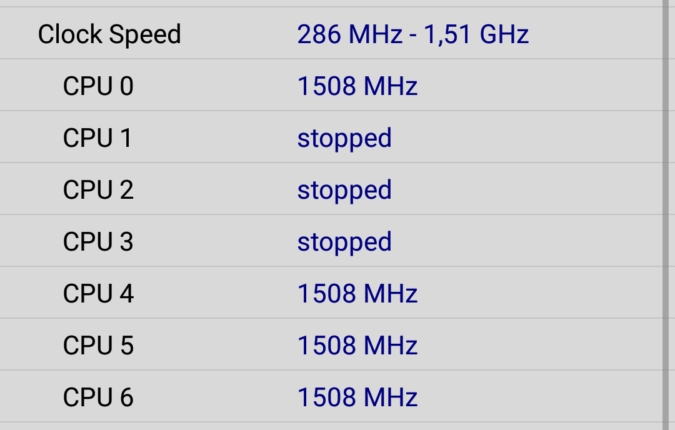Click the CPU 3 label
Image resolution: width=675 pixels, height=430 pixels.
tap(98, 243)
